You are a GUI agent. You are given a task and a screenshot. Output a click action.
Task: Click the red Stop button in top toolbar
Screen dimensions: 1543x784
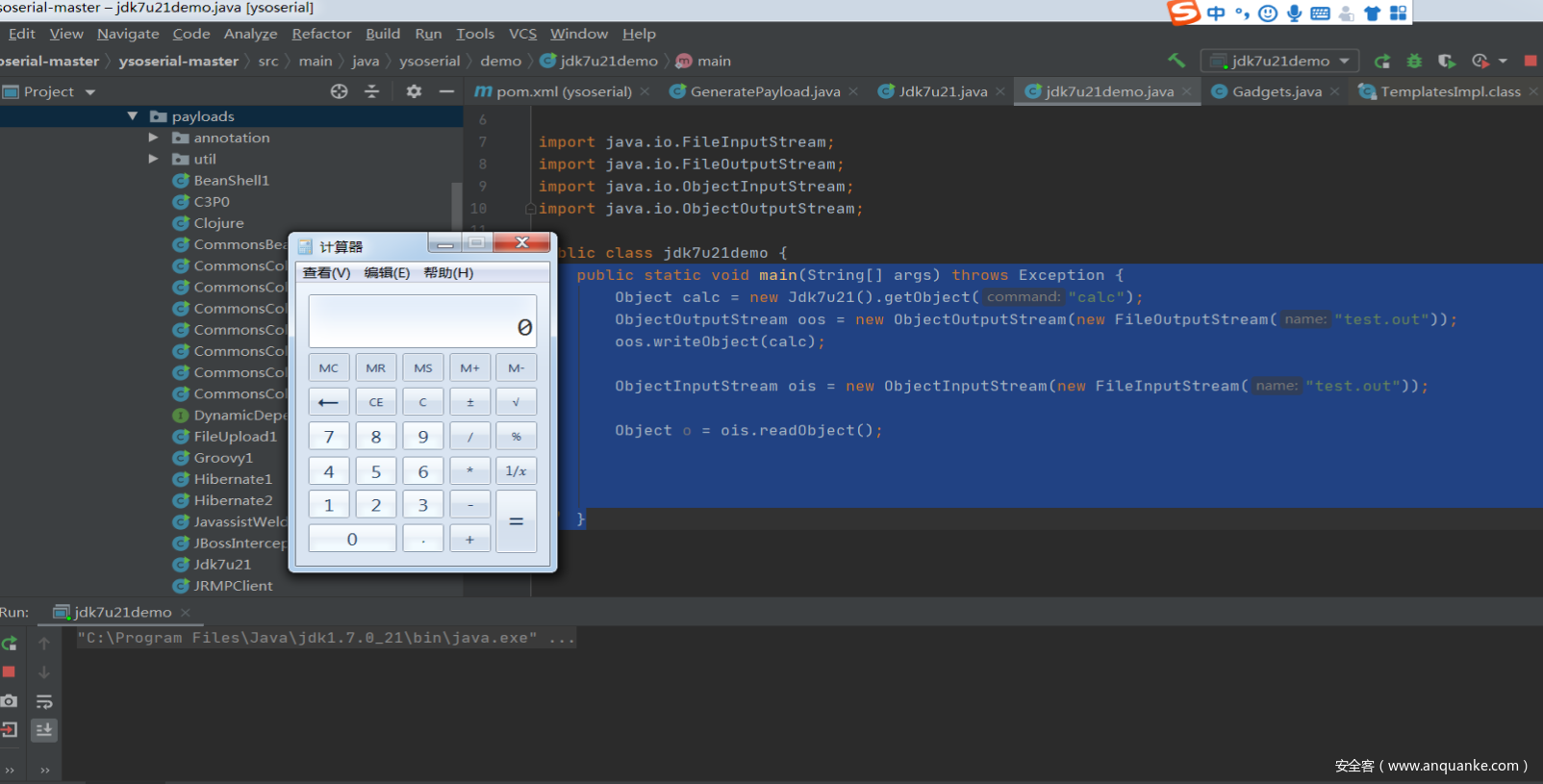tap(1530, 61)
